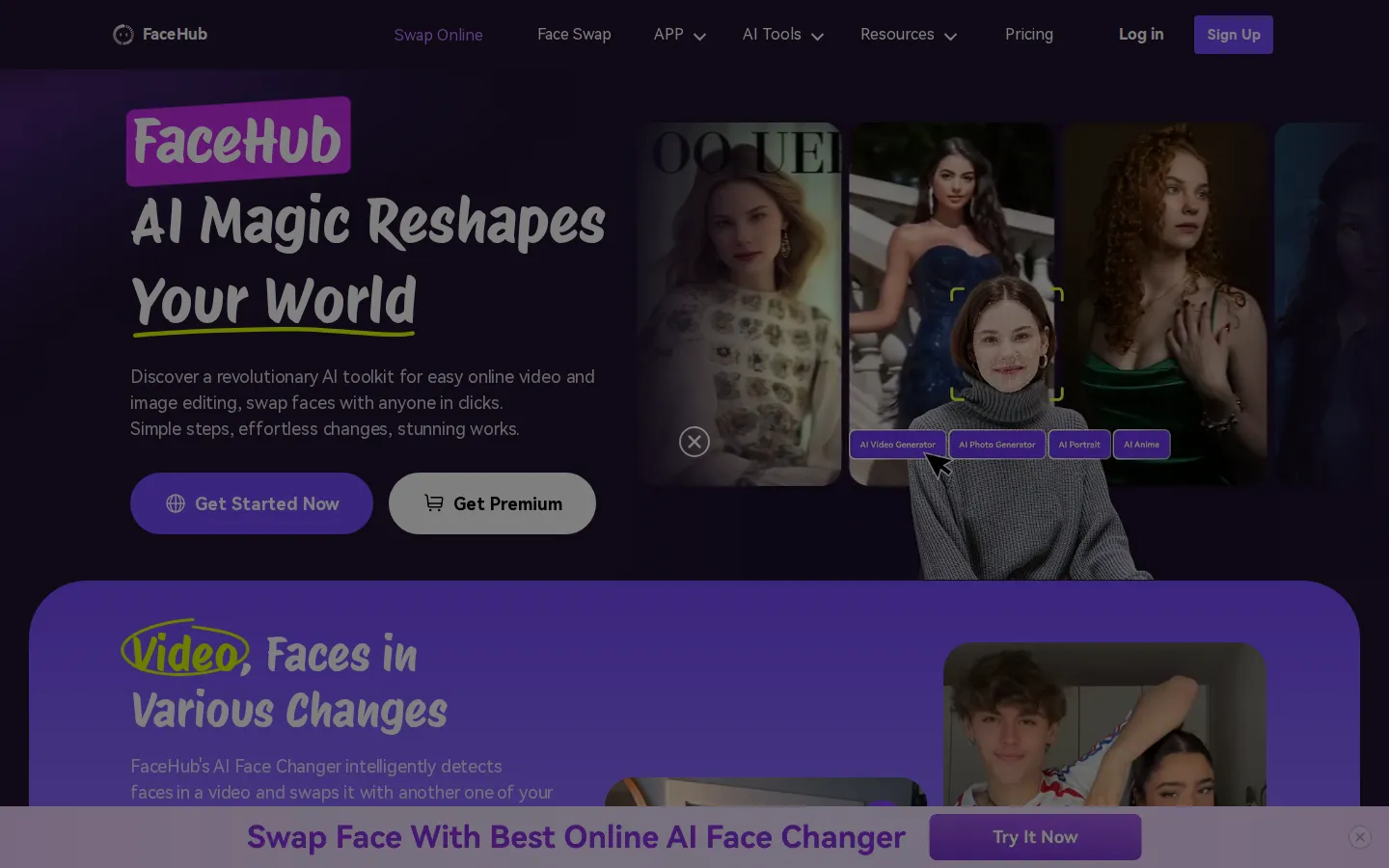Click the shopping cart icon in Get Premium
This screenshot has height=868, width=1389.
pyautogui.click(x=434, y=502)
